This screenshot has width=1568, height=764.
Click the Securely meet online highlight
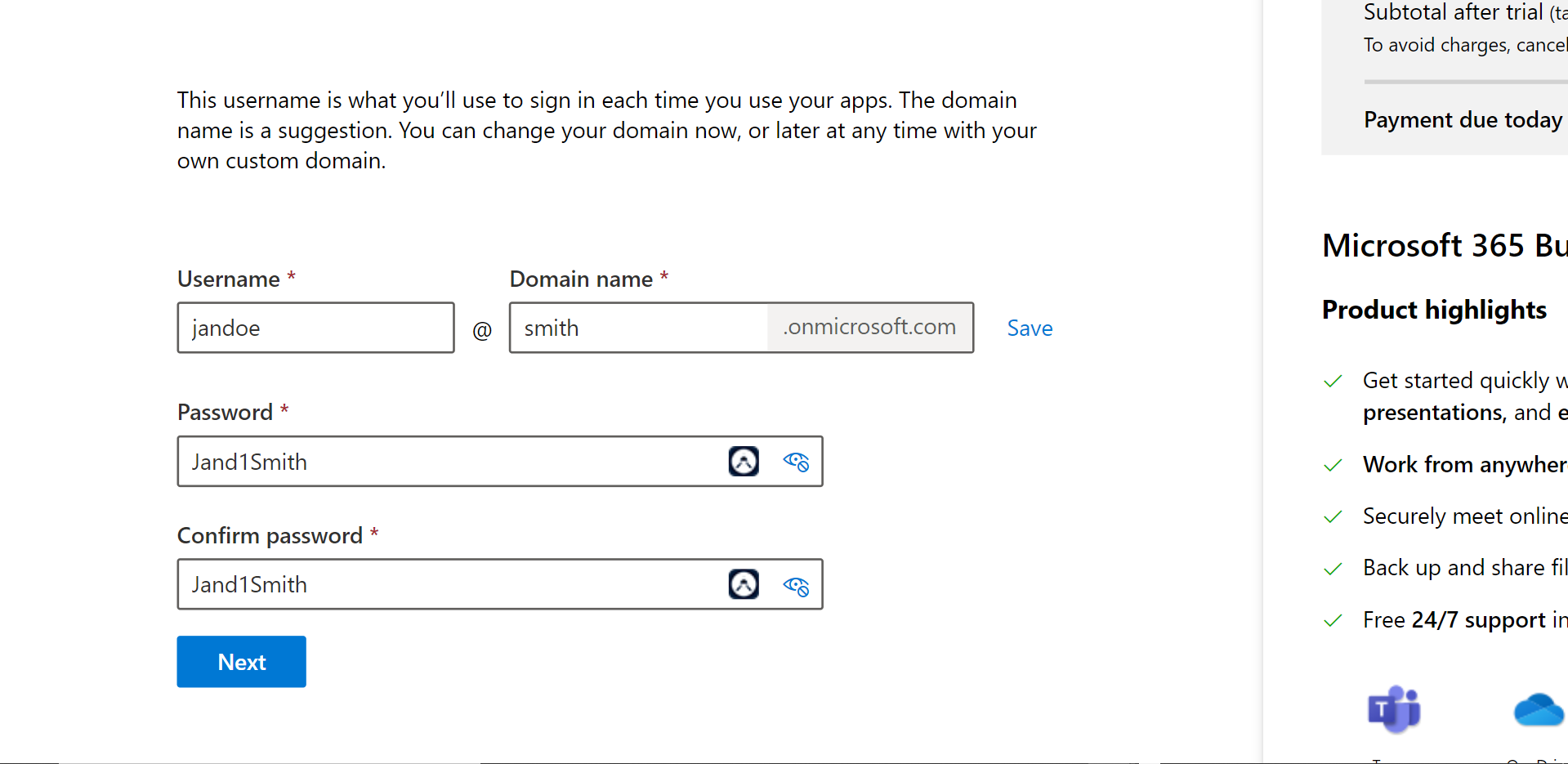tap(1465, 516)
